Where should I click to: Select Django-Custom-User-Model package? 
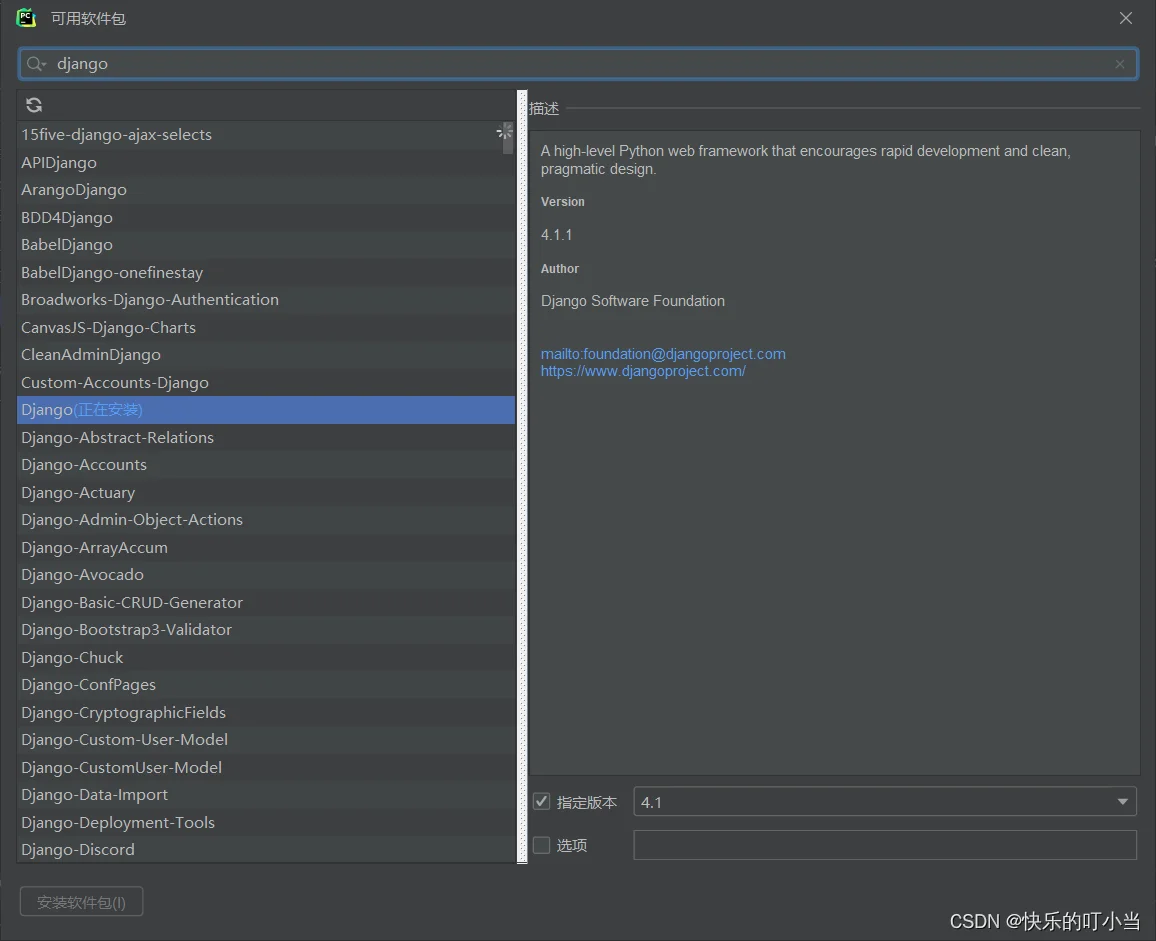pos(265,740)
